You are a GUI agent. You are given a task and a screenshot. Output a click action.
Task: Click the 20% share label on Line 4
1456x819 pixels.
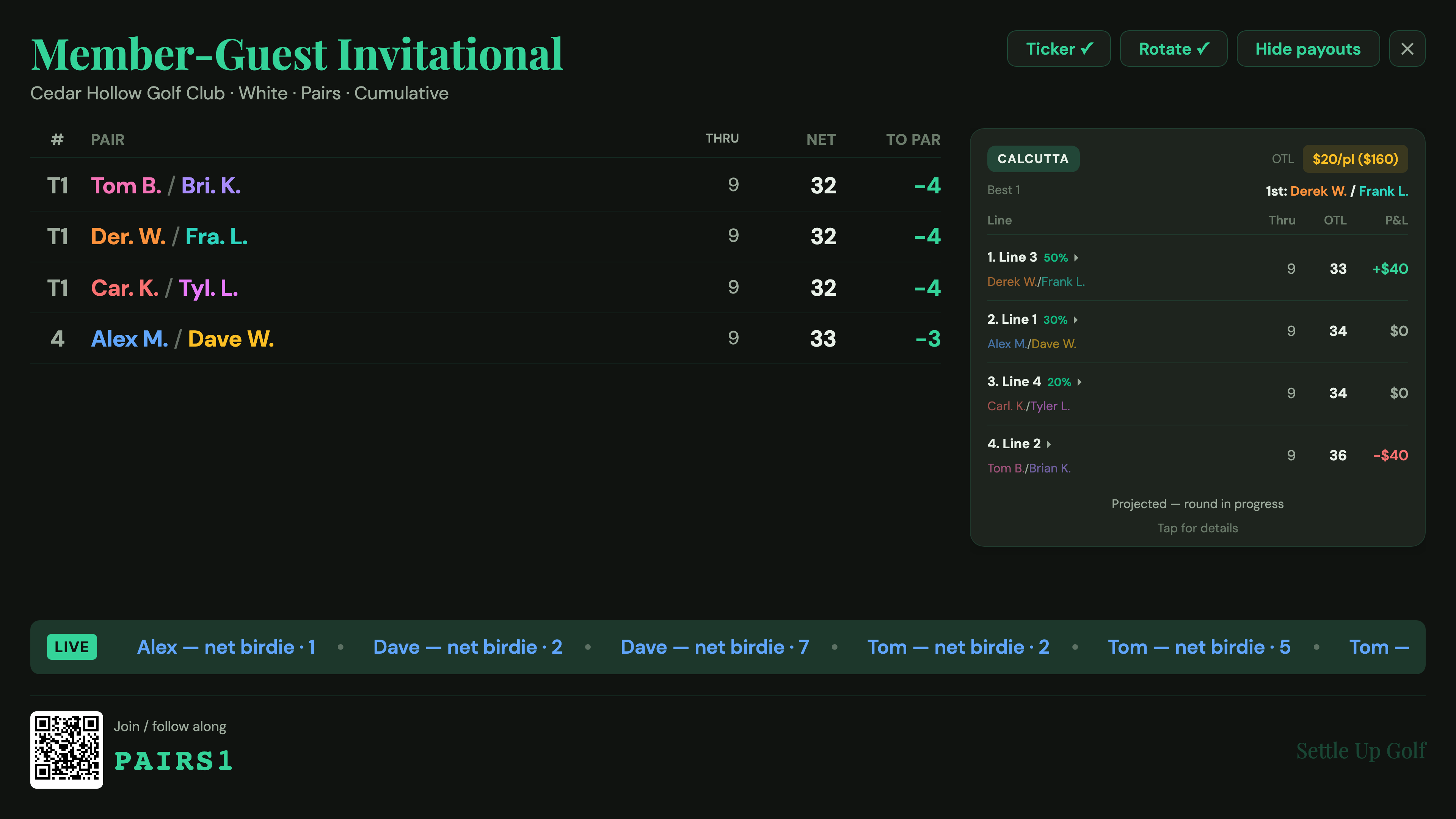1059,382
